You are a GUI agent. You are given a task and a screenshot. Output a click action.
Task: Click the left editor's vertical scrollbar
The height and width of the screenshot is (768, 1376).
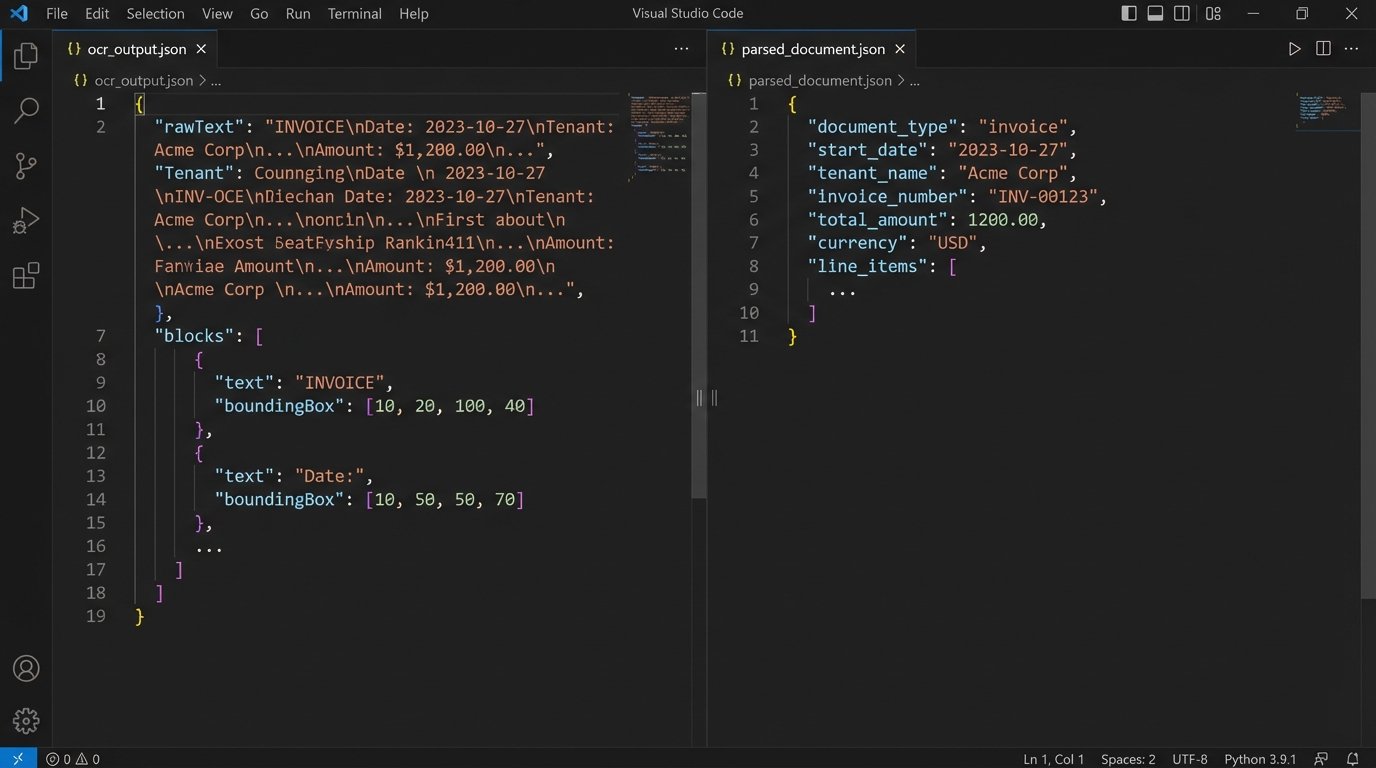699,300
